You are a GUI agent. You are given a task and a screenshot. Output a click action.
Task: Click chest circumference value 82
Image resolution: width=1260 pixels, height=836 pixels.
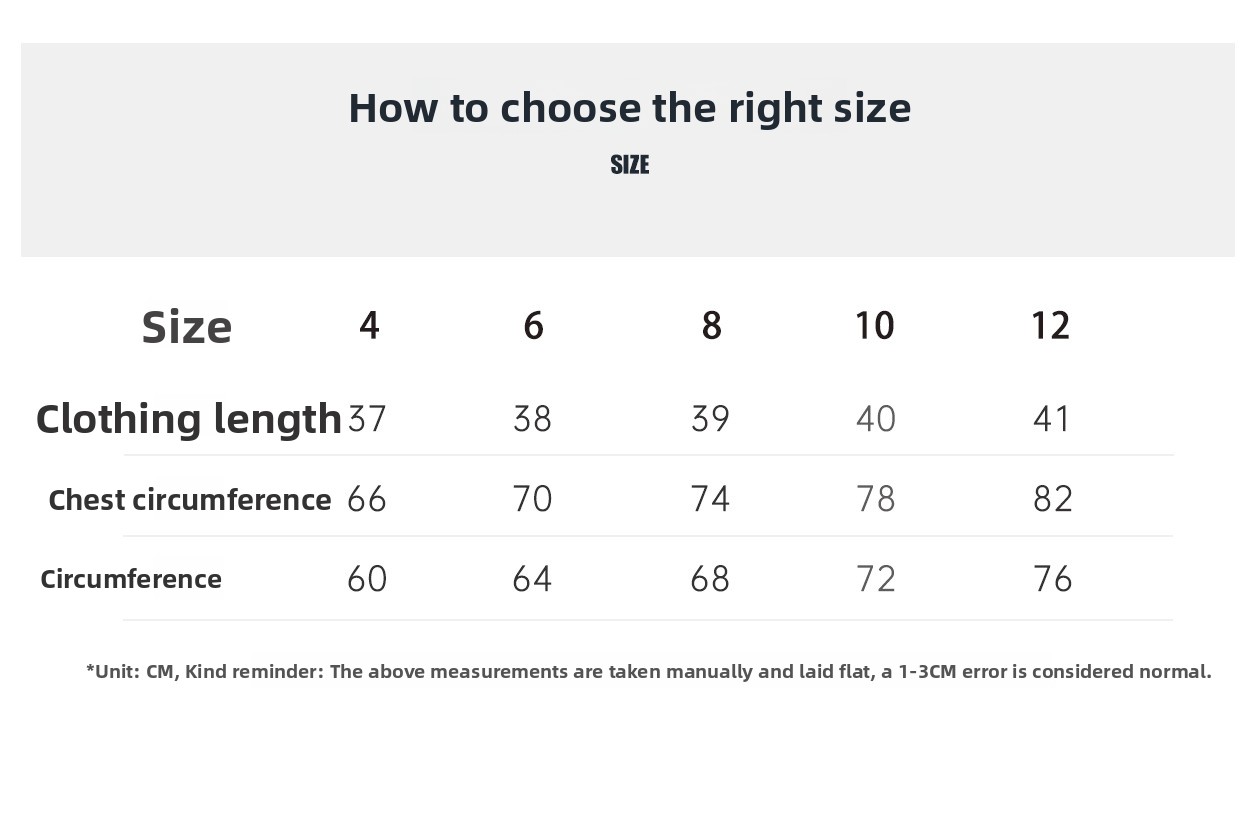point(1053,499)
